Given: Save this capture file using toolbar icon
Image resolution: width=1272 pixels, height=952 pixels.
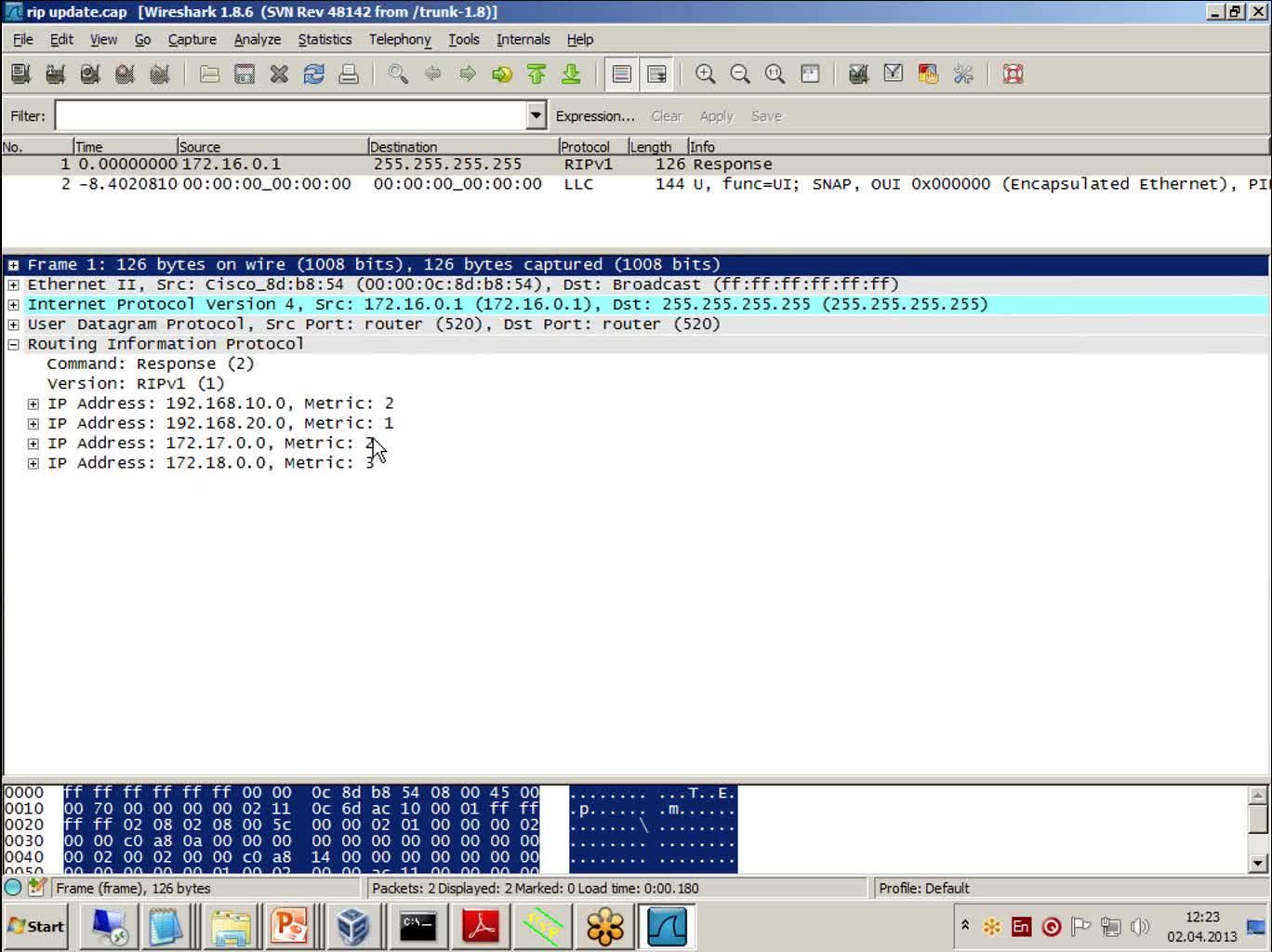Looking at the screenshot, I should coord(245,74).
